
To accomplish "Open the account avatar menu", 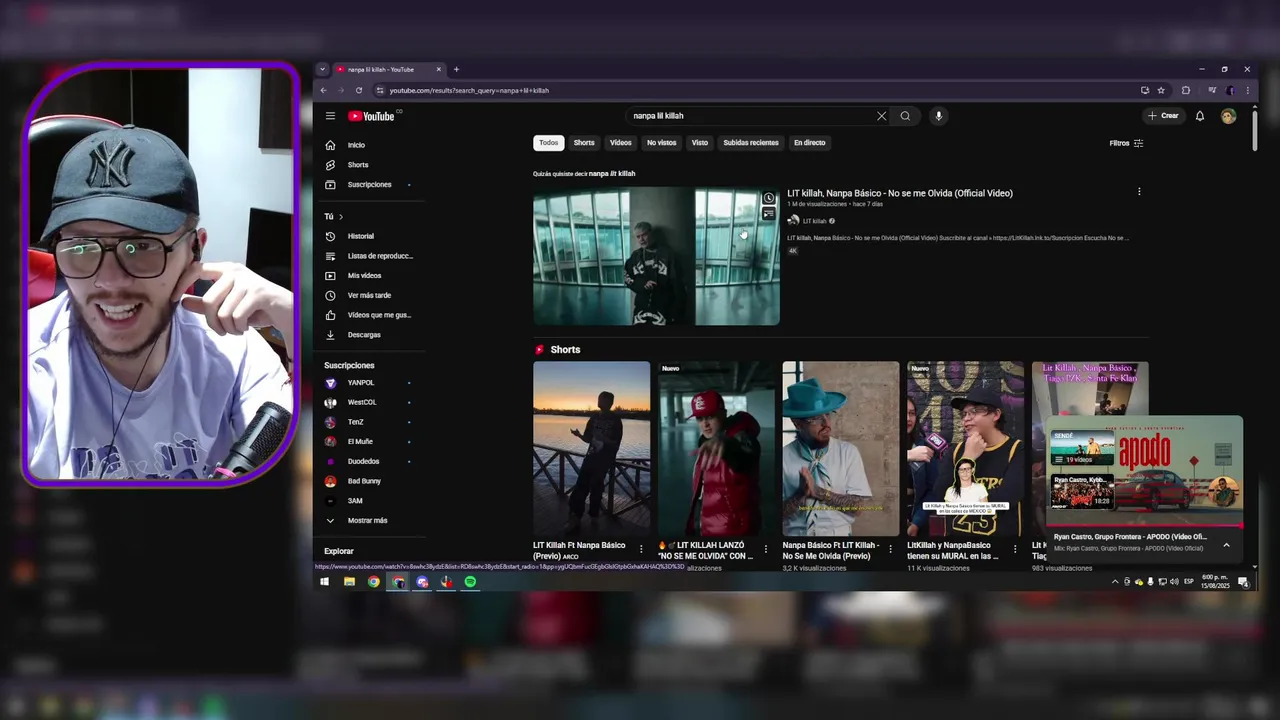I will coord(1228,116).
